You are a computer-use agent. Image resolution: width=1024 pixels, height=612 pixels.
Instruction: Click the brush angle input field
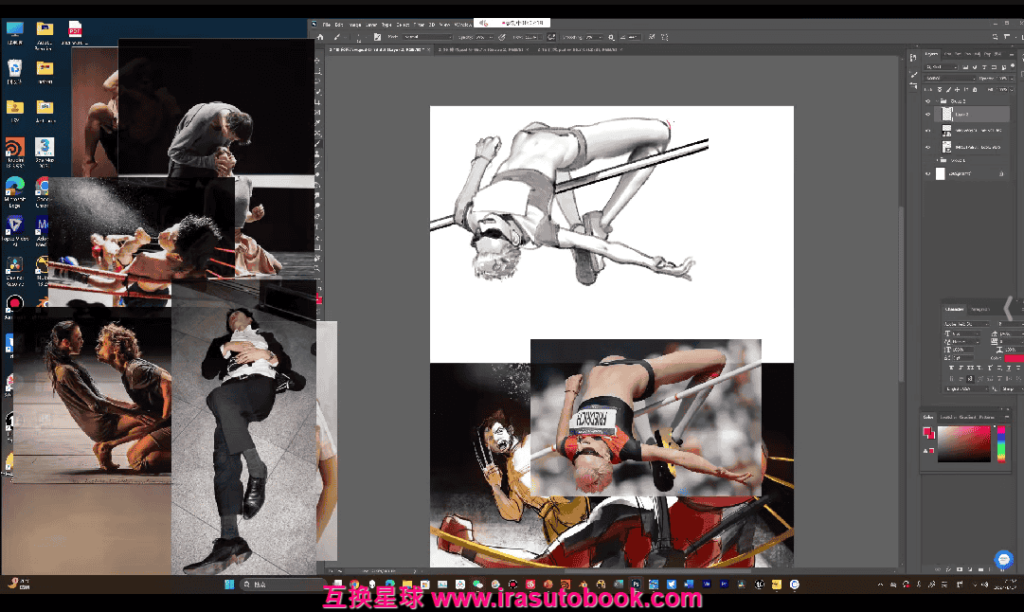tap(633, 37)
